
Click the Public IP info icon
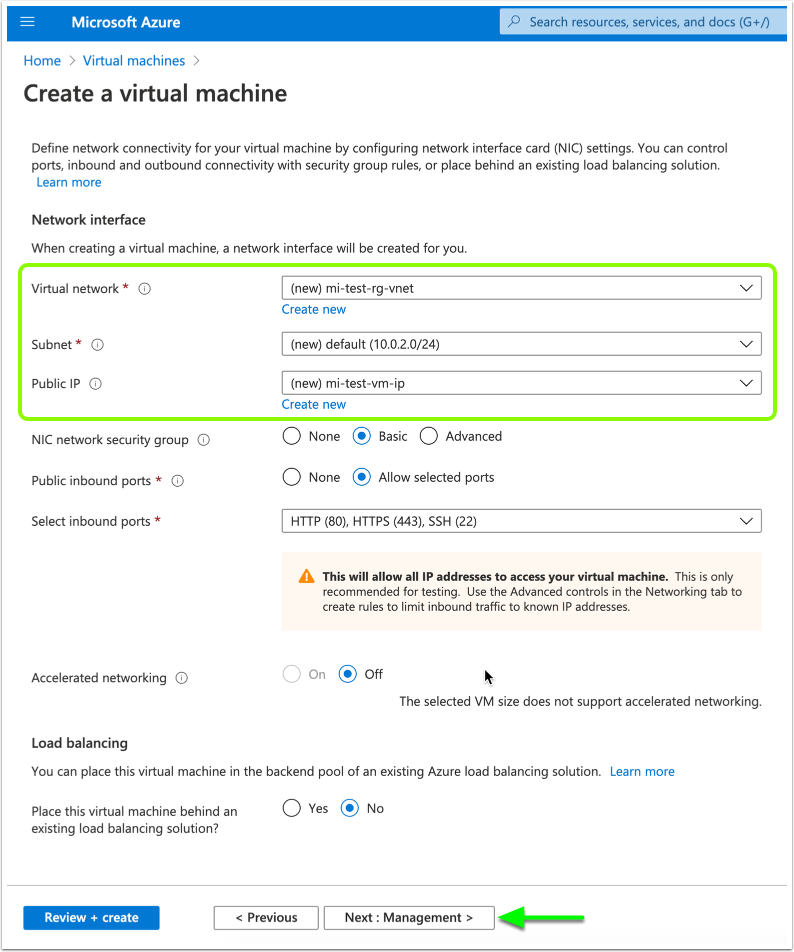[x=97, y=384]
